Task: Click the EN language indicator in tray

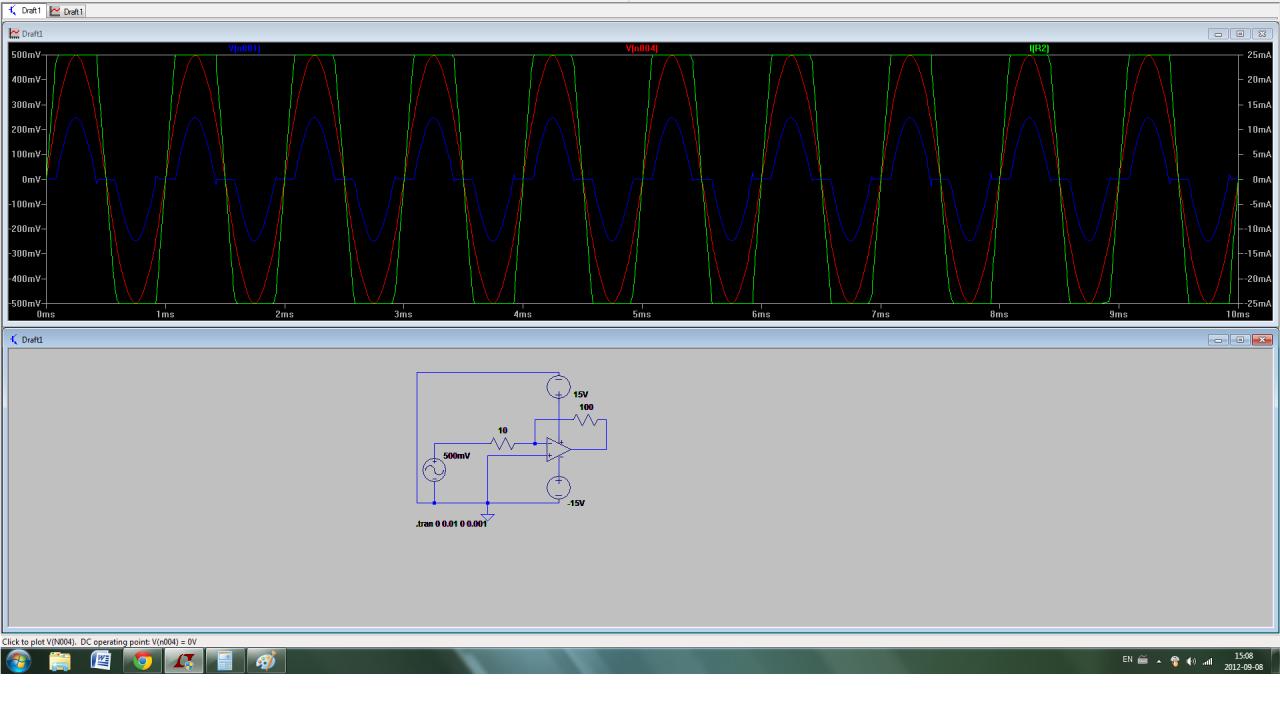Action: (x=1127, y=660)
